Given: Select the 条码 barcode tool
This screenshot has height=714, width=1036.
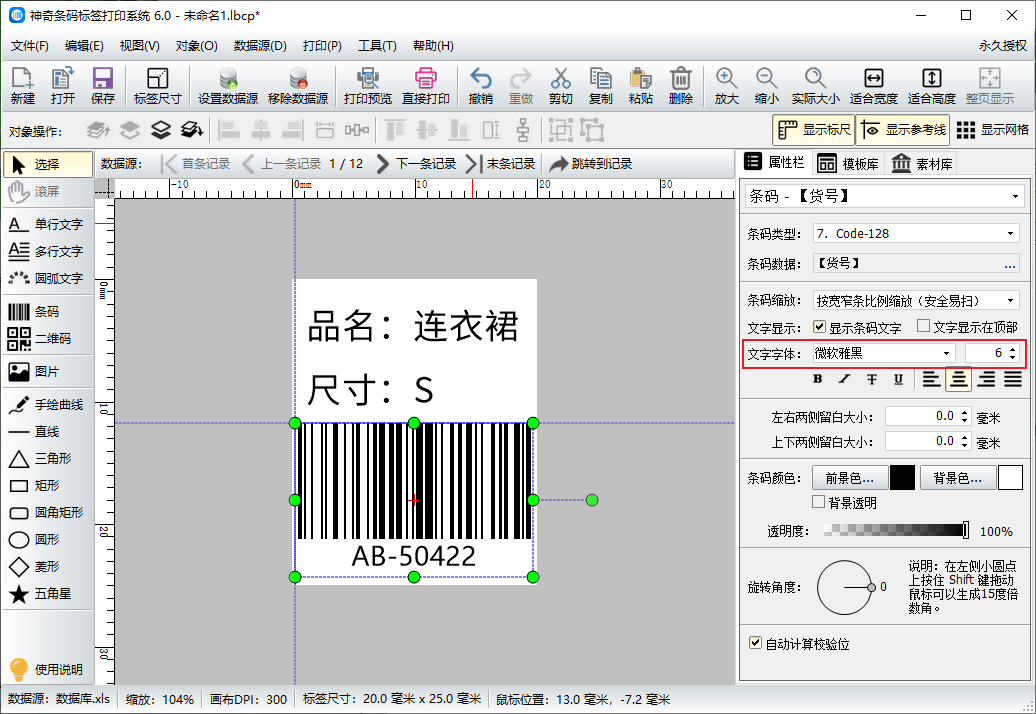Looking at the screenshot, I should (48, 312).
